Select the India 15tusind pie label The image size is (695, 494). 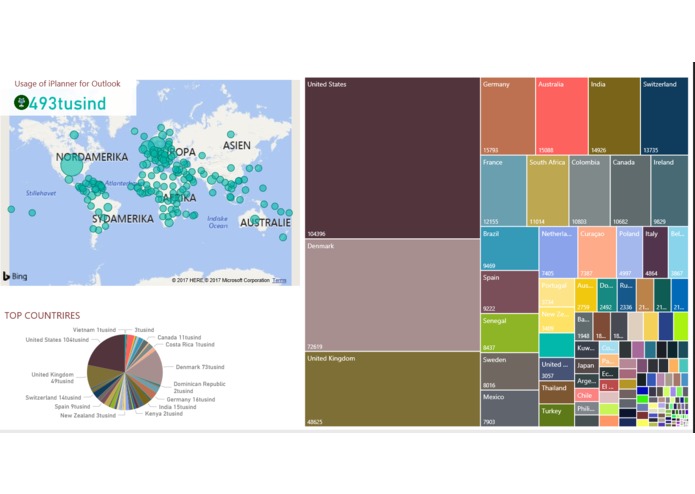(x=177, y=407)
